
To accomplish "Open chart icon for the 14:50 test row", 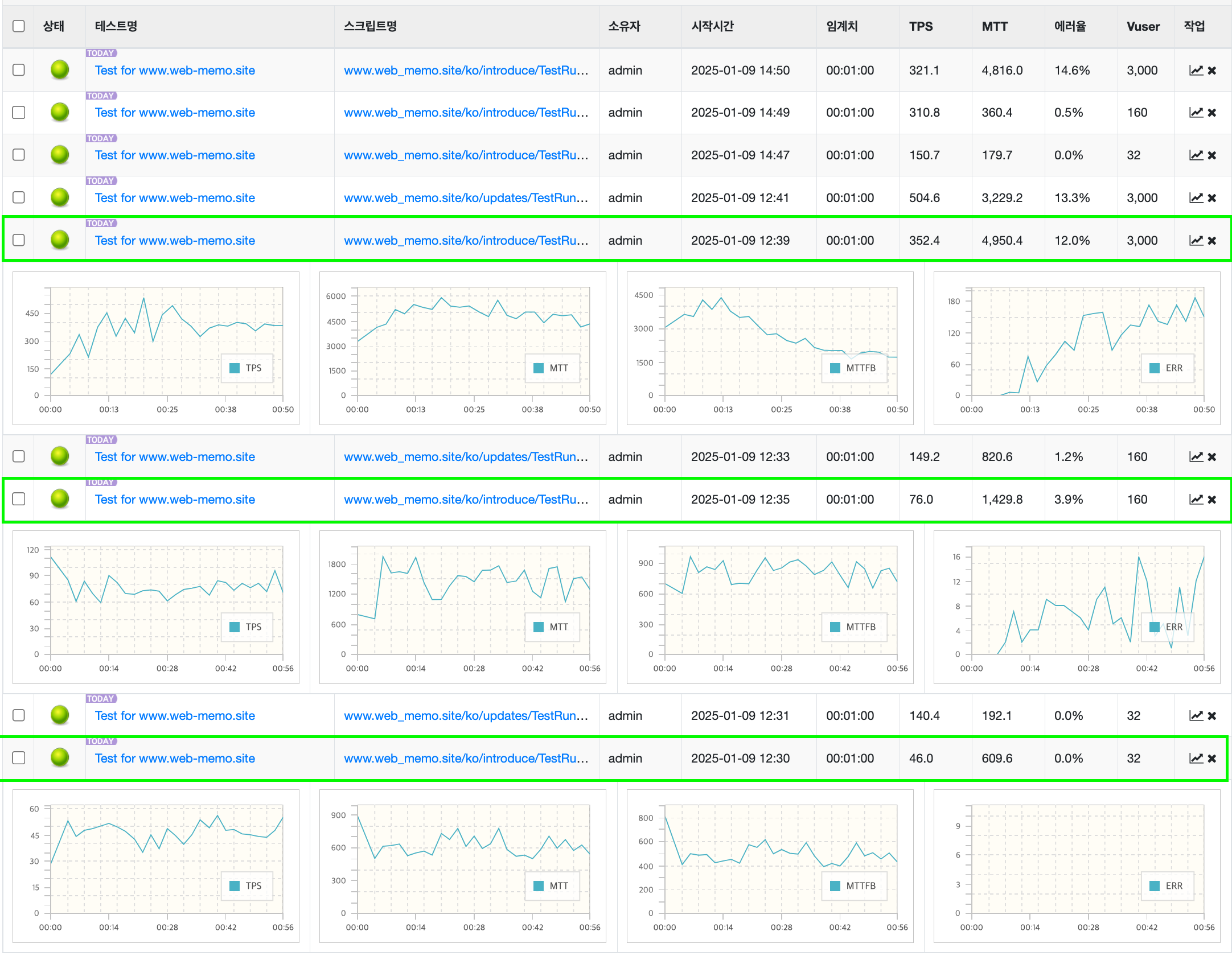I will coord(1196,71).
